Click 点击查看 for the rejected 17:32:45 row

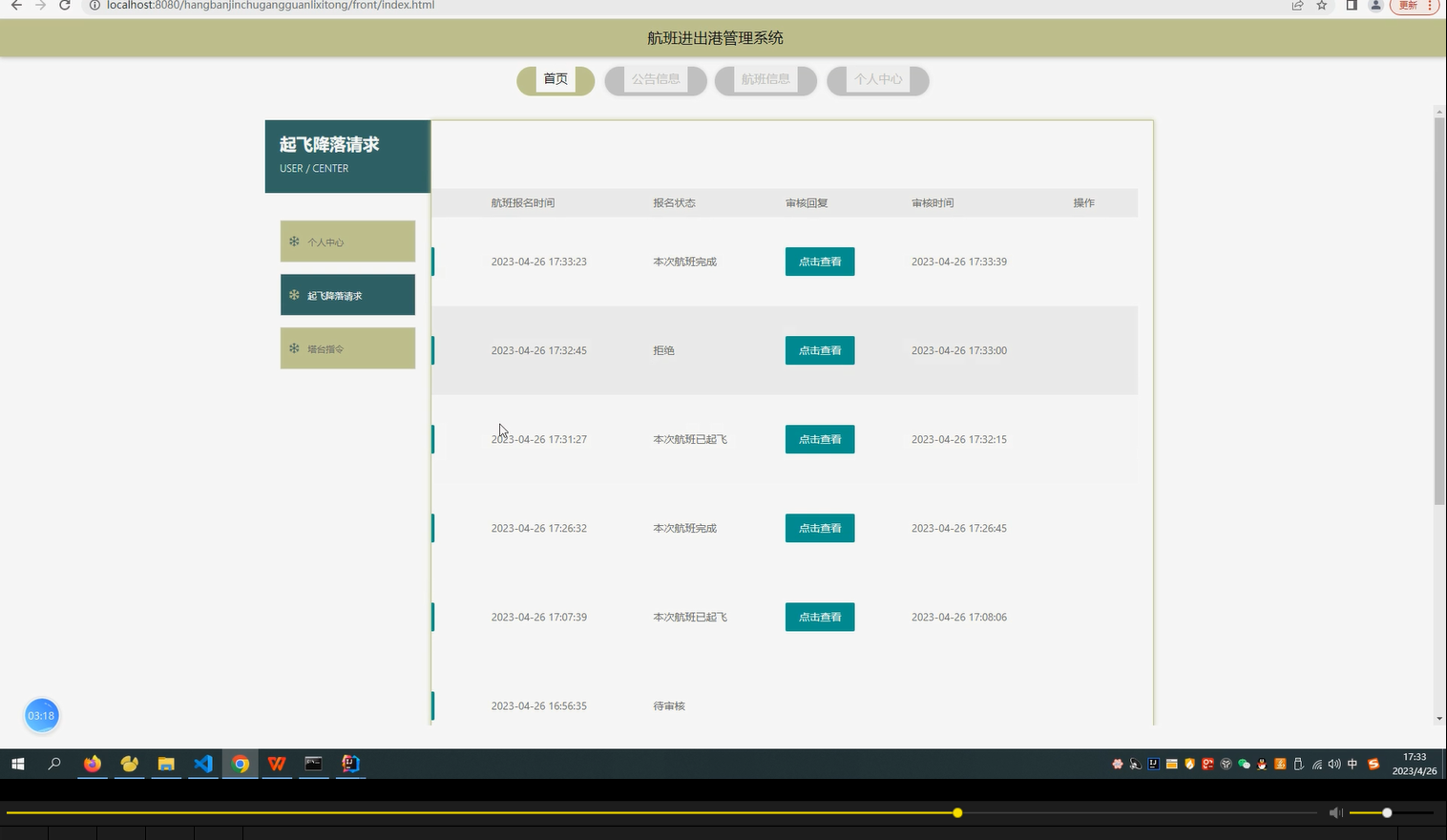point(820,350)
